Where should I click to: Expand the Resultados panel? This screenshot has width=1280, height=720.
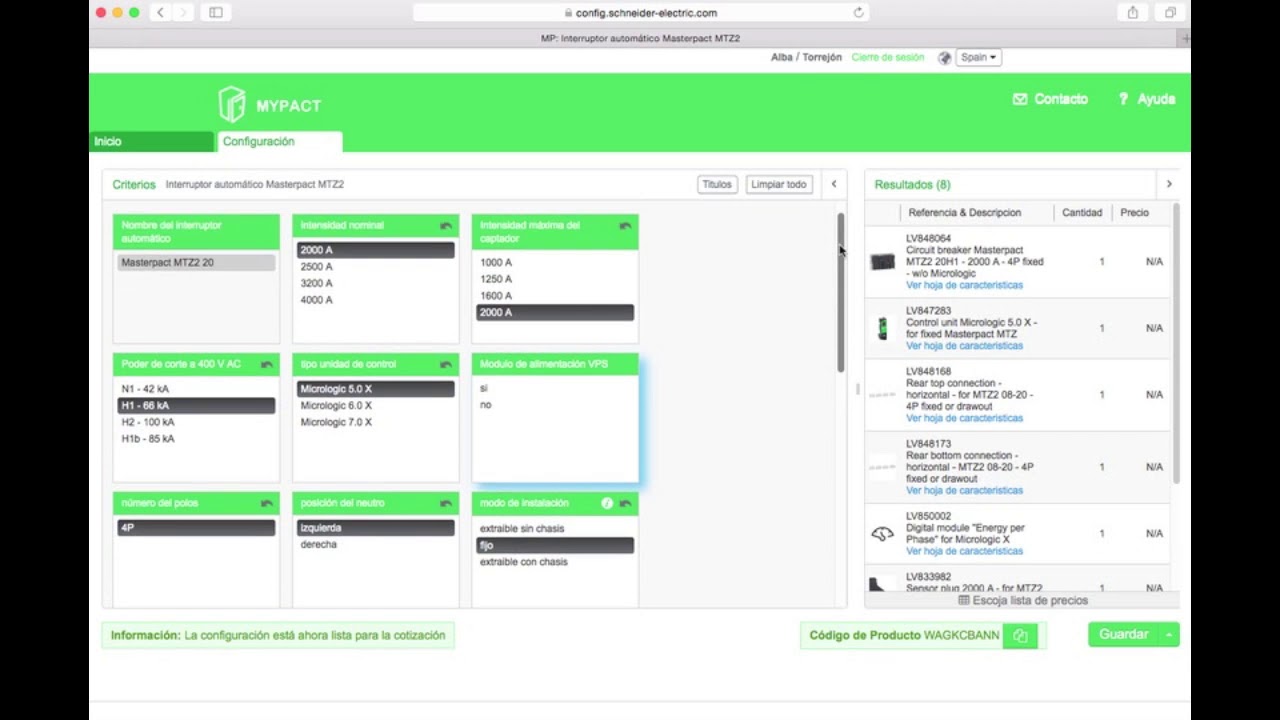(x=1169, y=184)
